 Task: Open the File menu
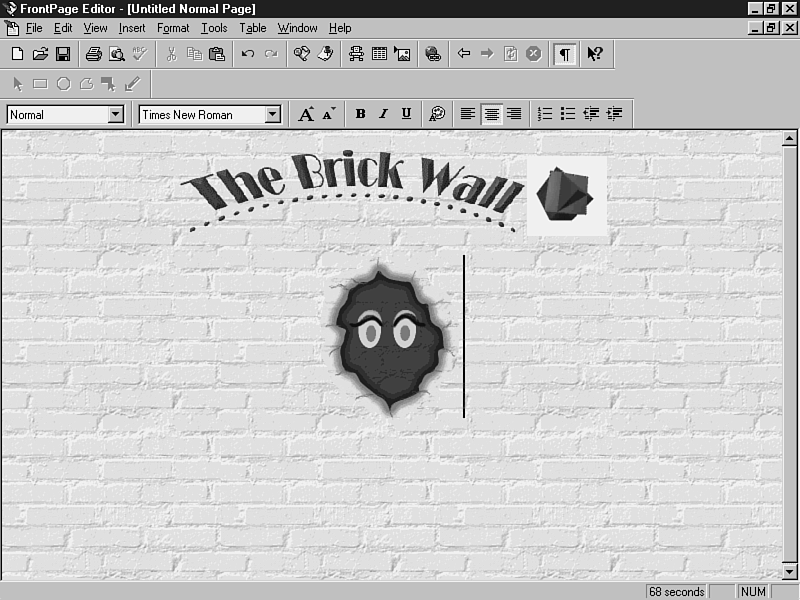(x=34, y=28)
